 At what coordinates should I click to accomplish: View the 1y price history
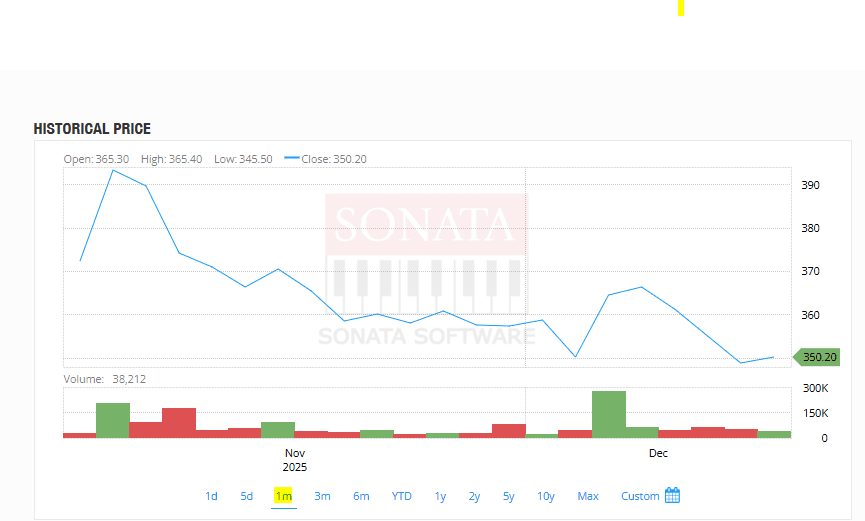tap(440, 496)
